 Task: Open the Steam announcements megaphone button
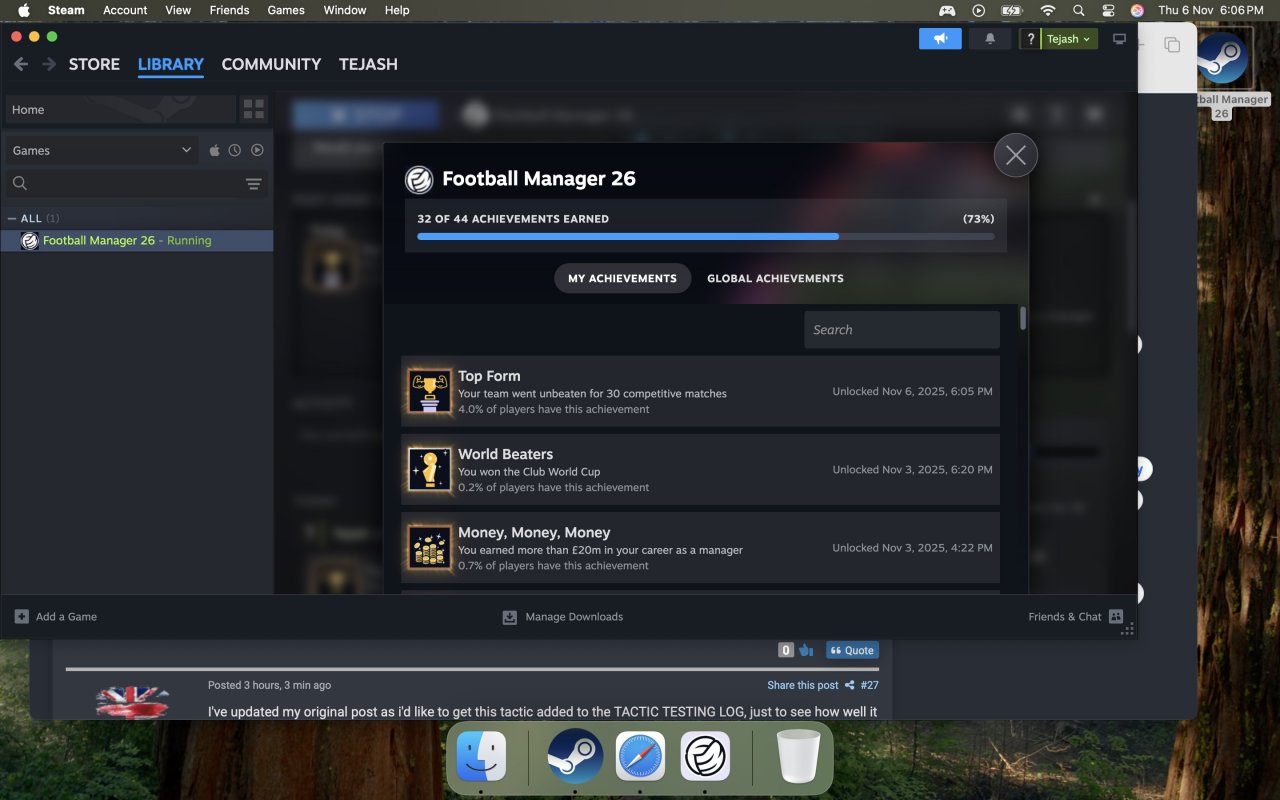point(940,39)
